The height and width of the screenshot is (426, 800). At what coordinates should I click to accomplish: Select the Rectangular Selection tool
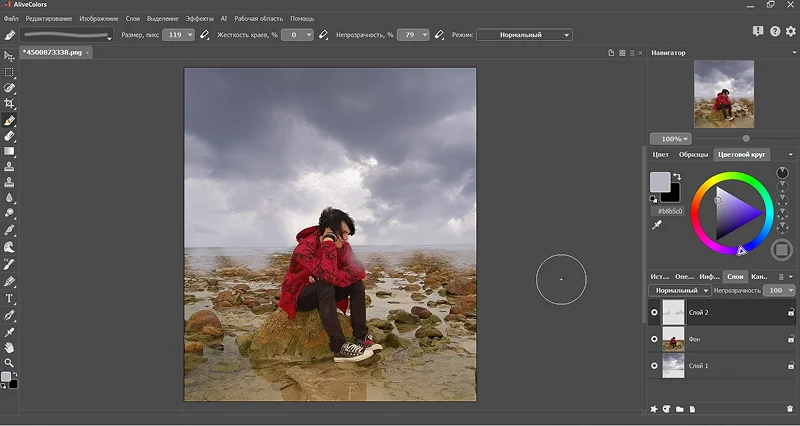[x=9, y=72]
